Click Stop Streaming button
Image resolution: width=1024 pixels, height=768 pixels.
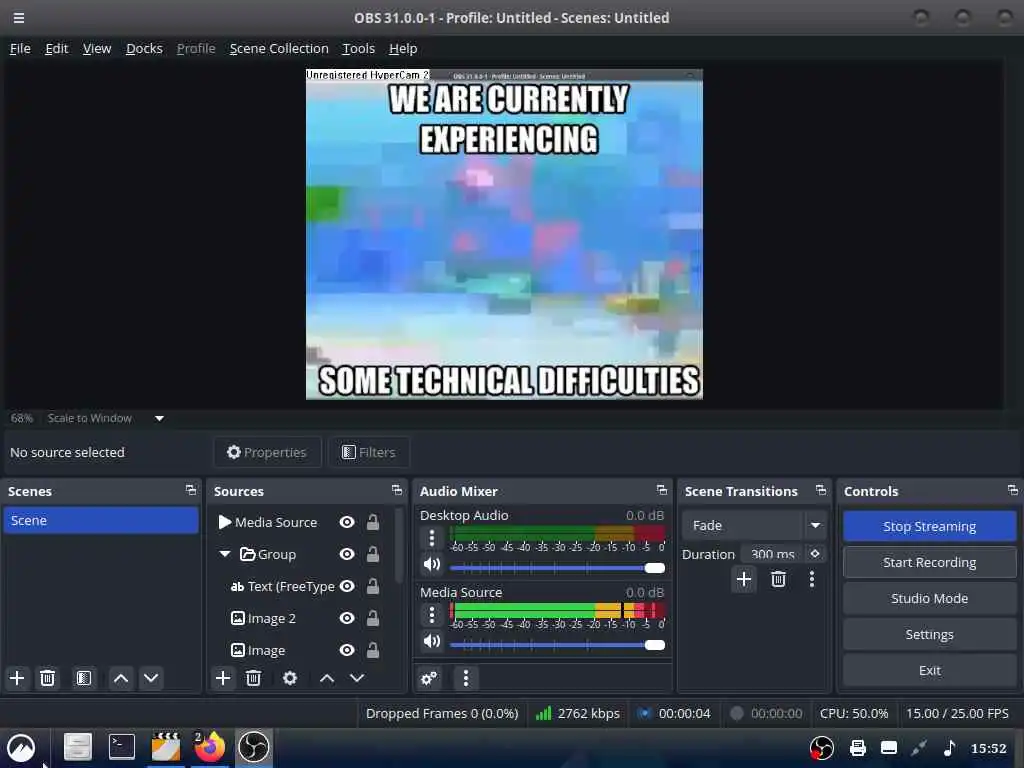click(x=929, y=526)
